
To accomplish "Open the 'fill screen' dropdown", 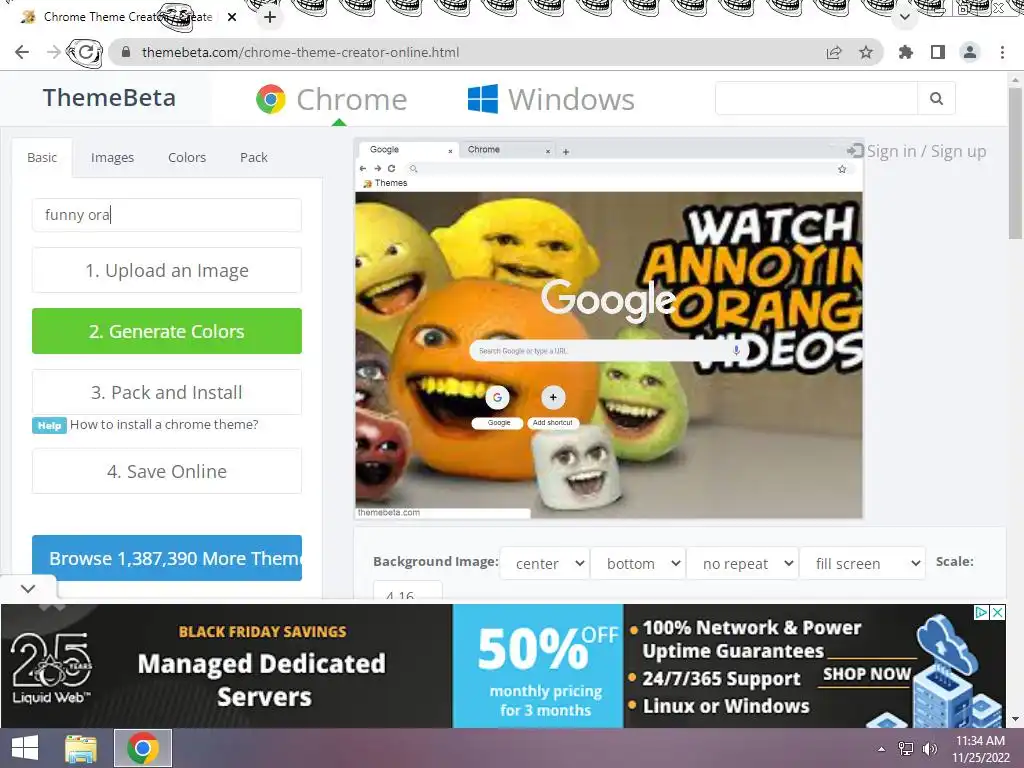I will coord(862,563).
